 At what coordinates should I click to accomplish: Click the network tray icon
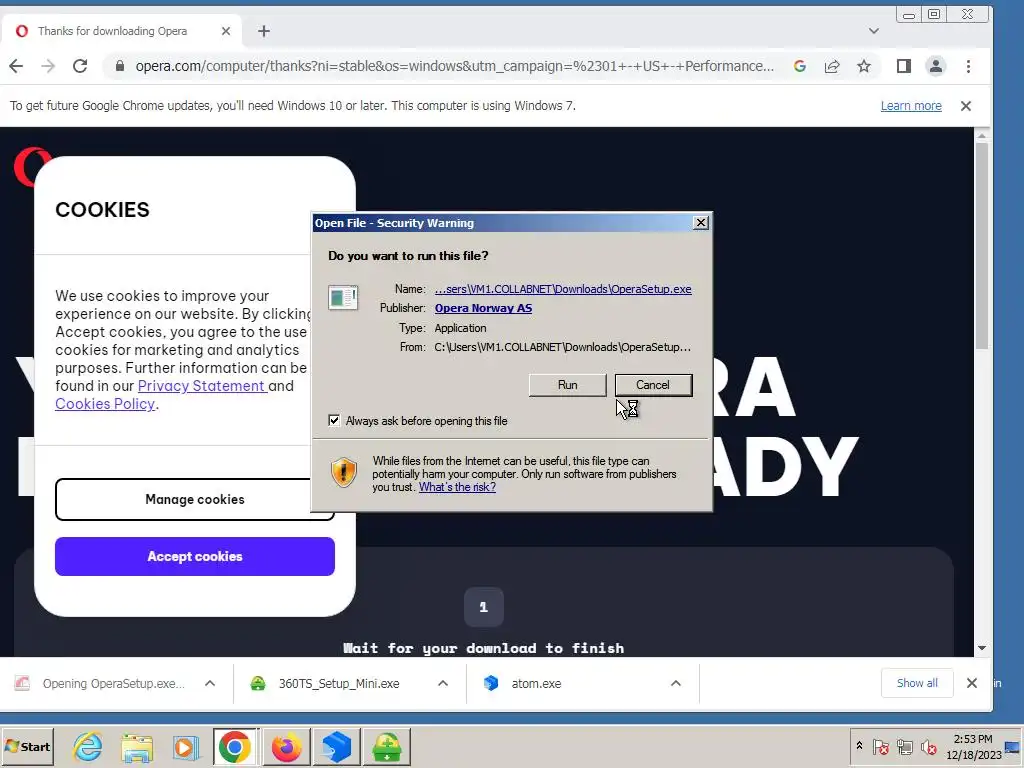[904, 746]
